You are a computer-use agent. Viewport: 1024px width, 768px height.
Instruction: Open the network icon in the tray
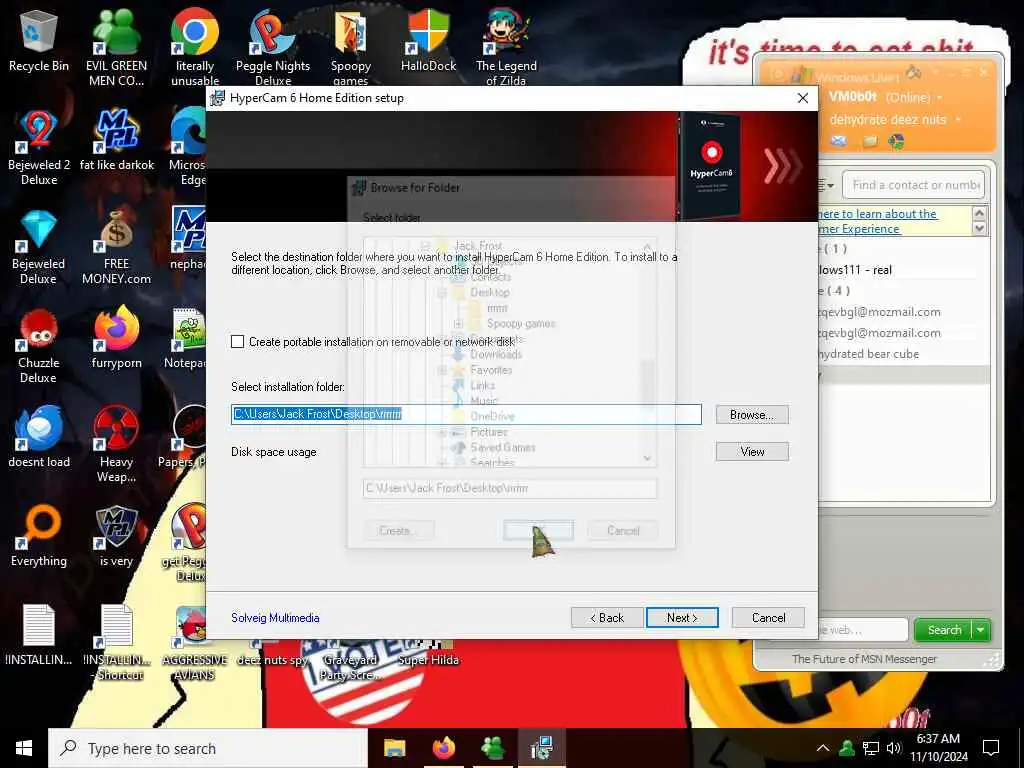click(871, 748)
